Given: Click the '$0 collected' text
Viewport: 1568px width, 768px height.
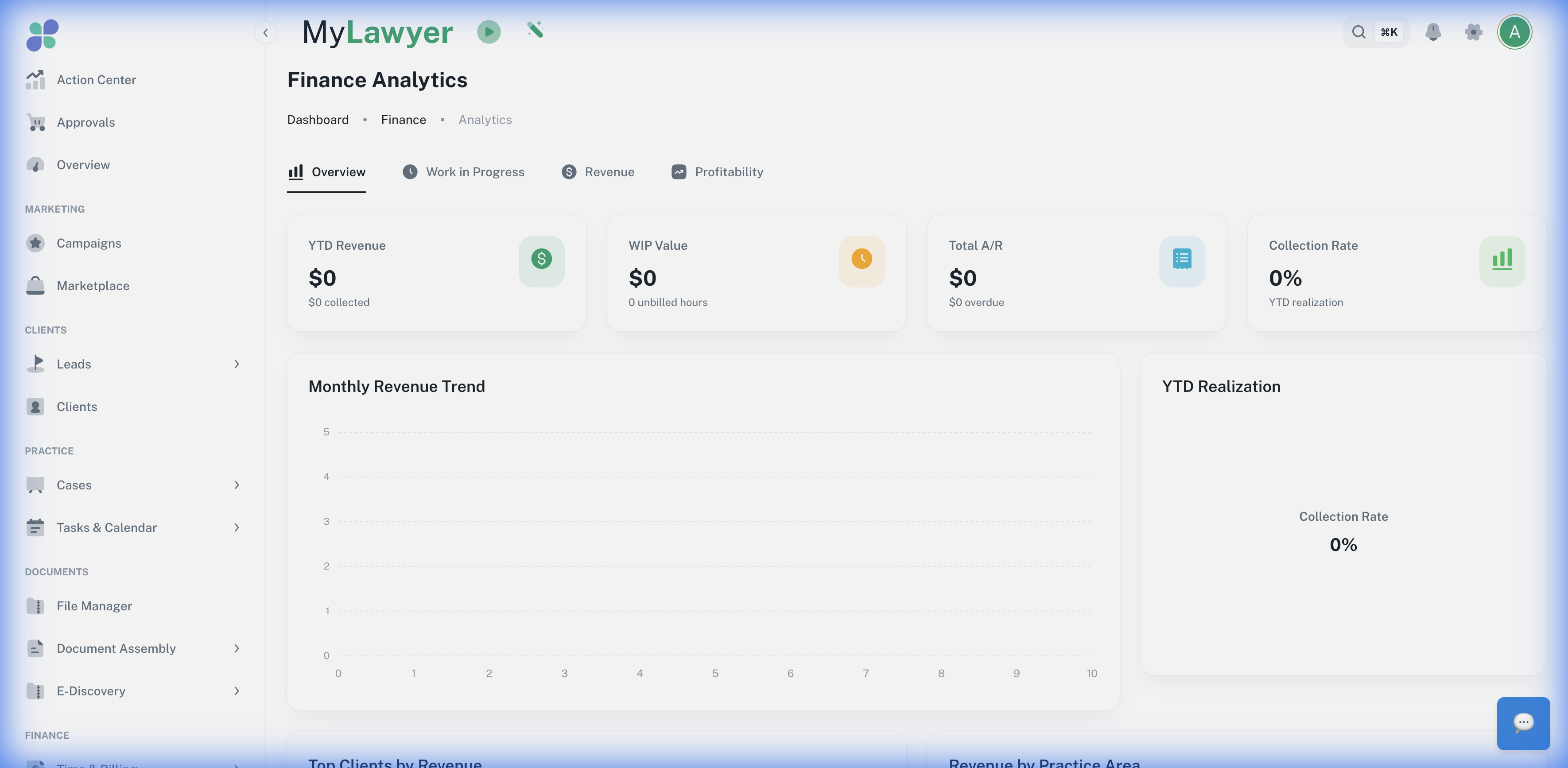Looking at the screenshot, I should [339, 303].
